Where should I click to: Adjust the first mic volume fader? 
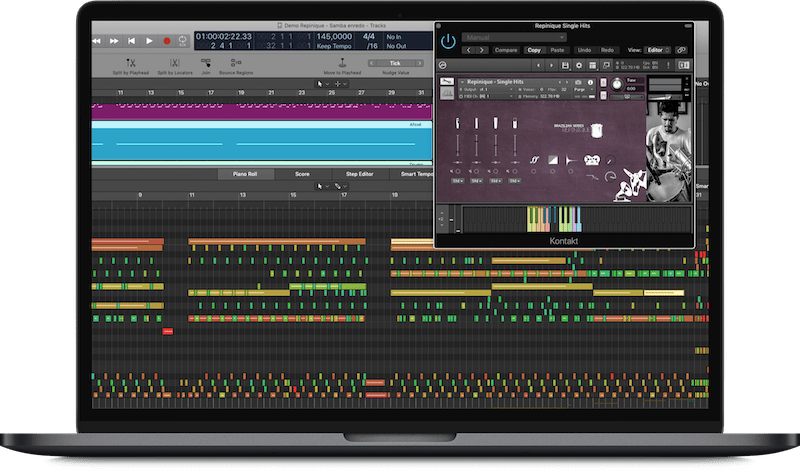(458, 145)
